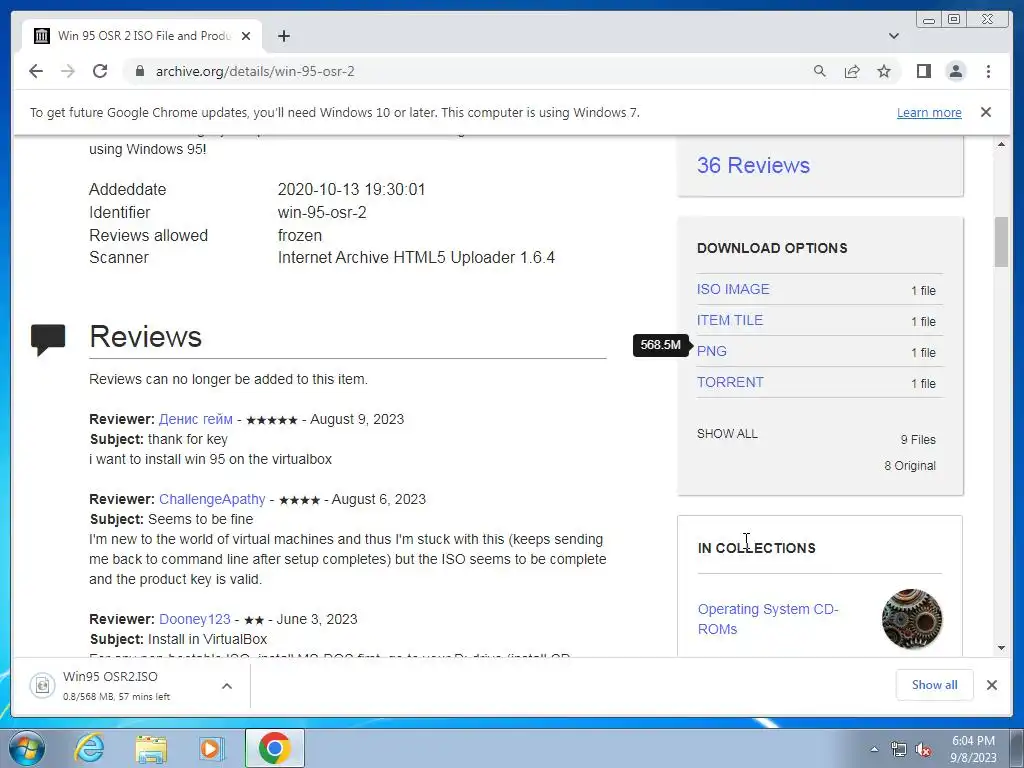Click the Addeddate value 2020-10-13 19:30:01

point(351,189)
